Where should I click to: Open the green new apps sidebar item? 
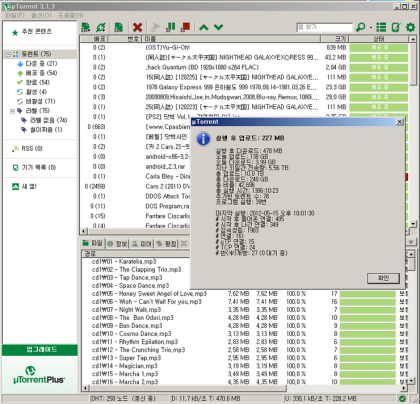click(24, 186)
